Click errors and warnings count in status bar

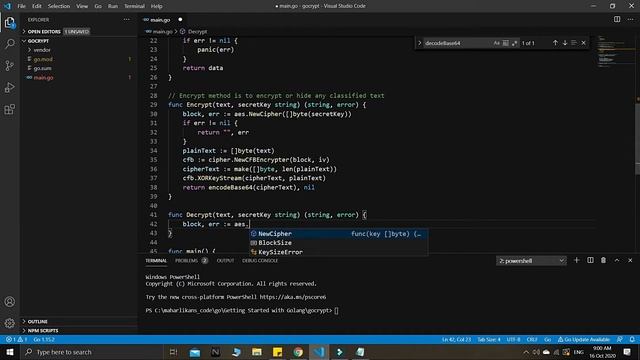16,339
